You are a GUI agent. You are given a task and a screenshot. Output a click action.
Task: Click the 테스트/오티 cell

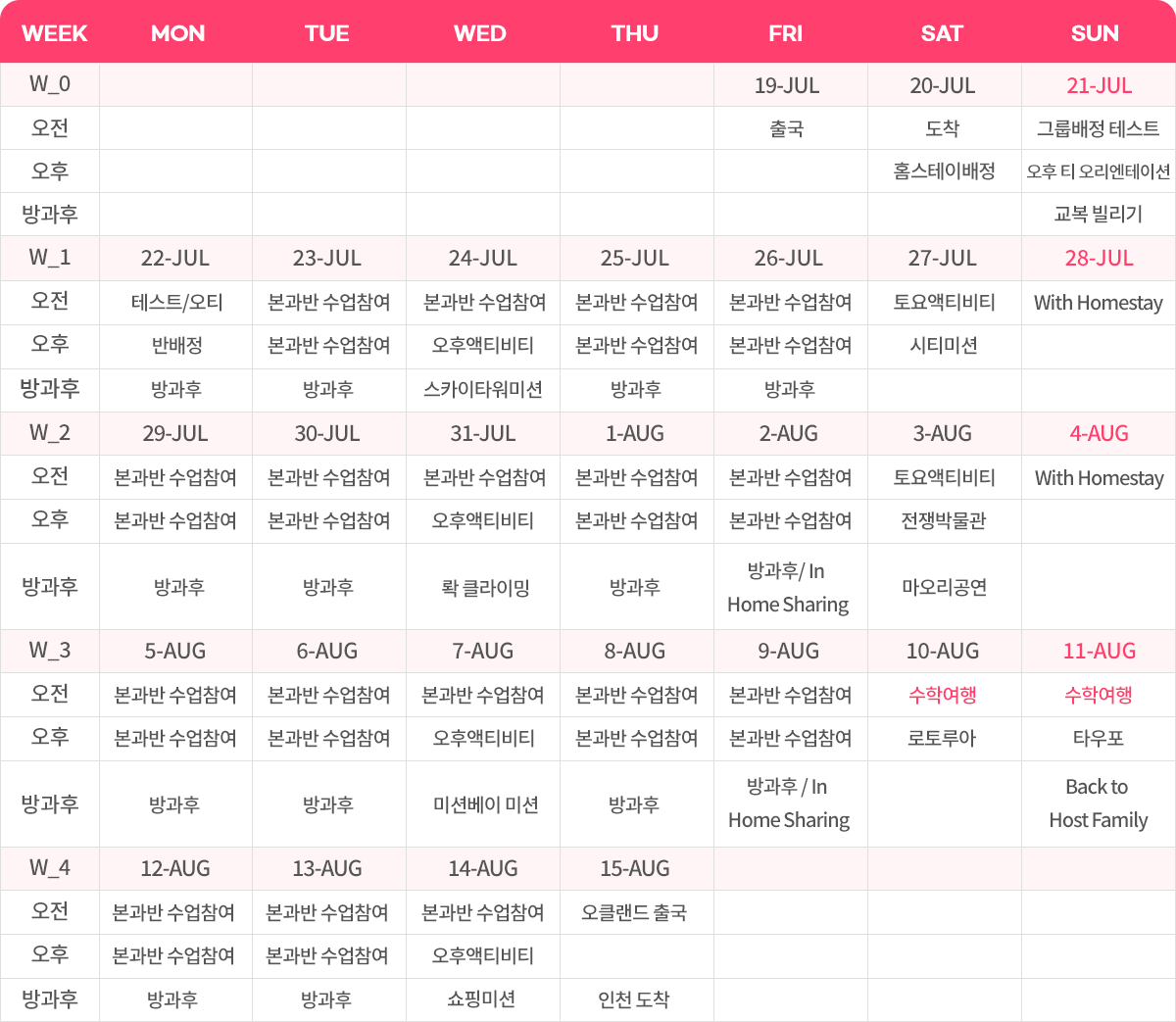coord(176,302)
